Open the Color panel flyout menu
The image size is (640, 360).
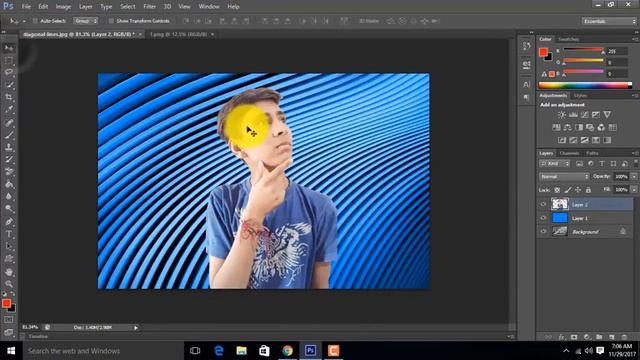635,39
